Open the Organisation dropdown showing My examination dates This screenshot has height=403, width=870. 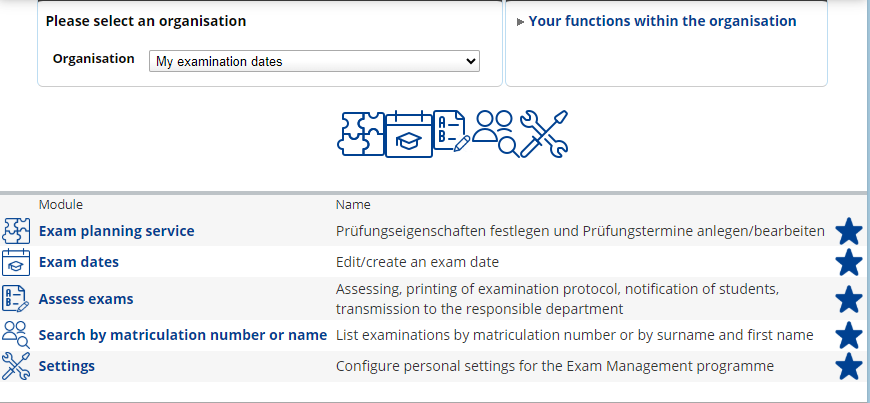point(314,61)
